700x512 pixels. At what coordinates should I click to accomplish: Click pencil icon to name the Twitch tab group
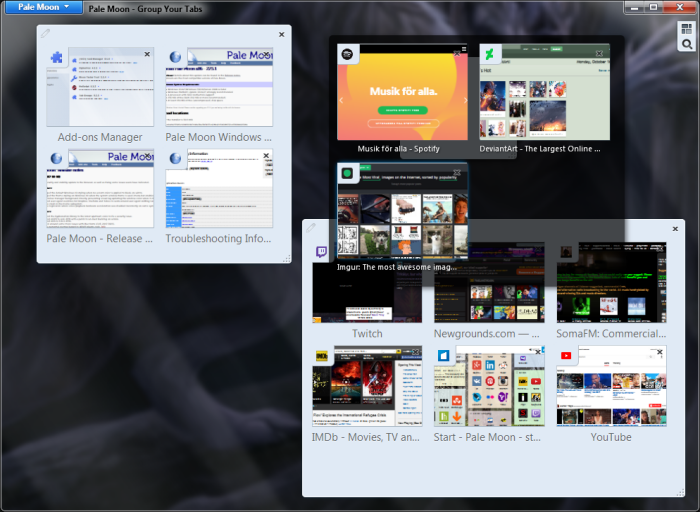(x=311, y=228)
